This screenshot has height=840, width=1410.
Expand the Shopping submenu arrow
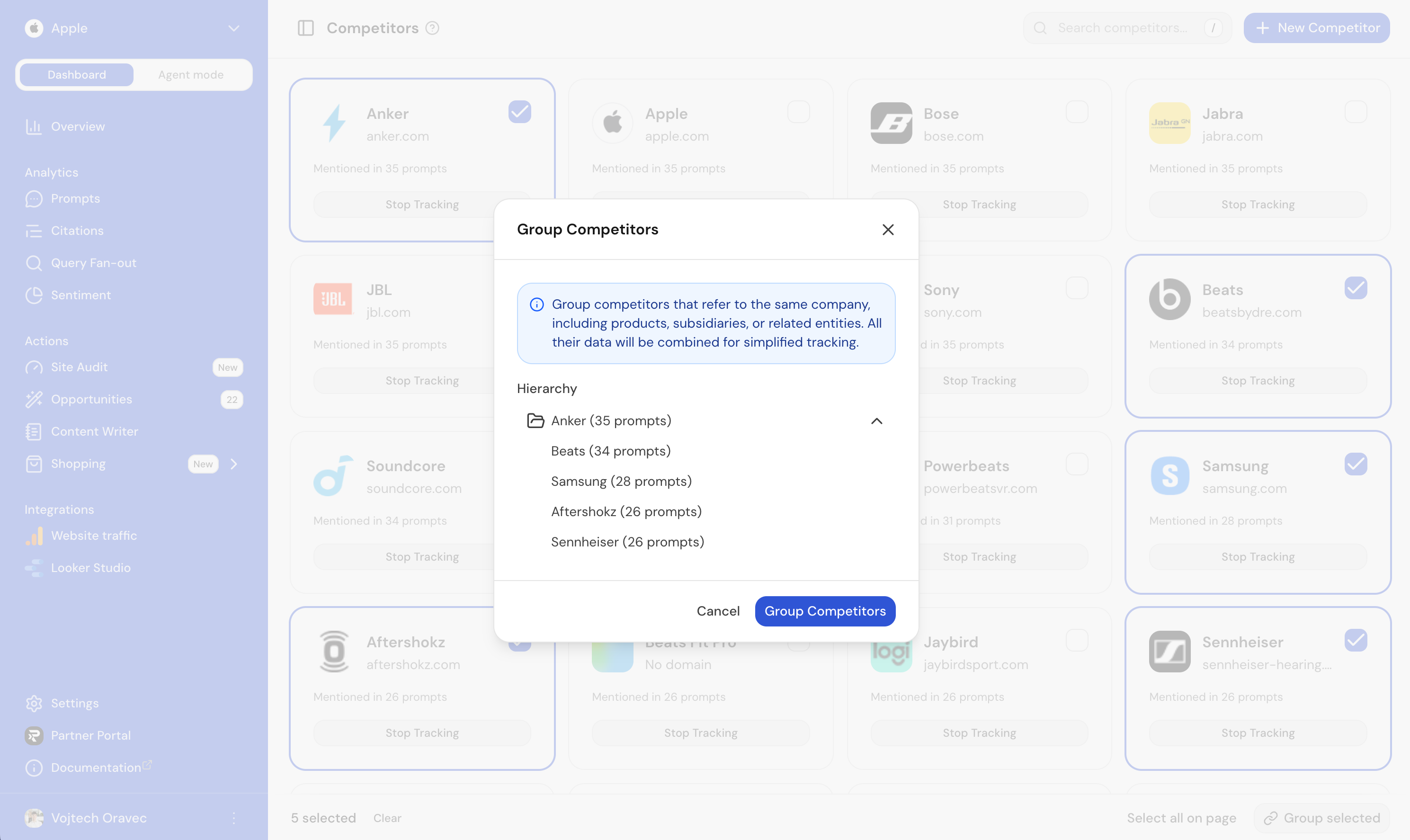point(234,464)
